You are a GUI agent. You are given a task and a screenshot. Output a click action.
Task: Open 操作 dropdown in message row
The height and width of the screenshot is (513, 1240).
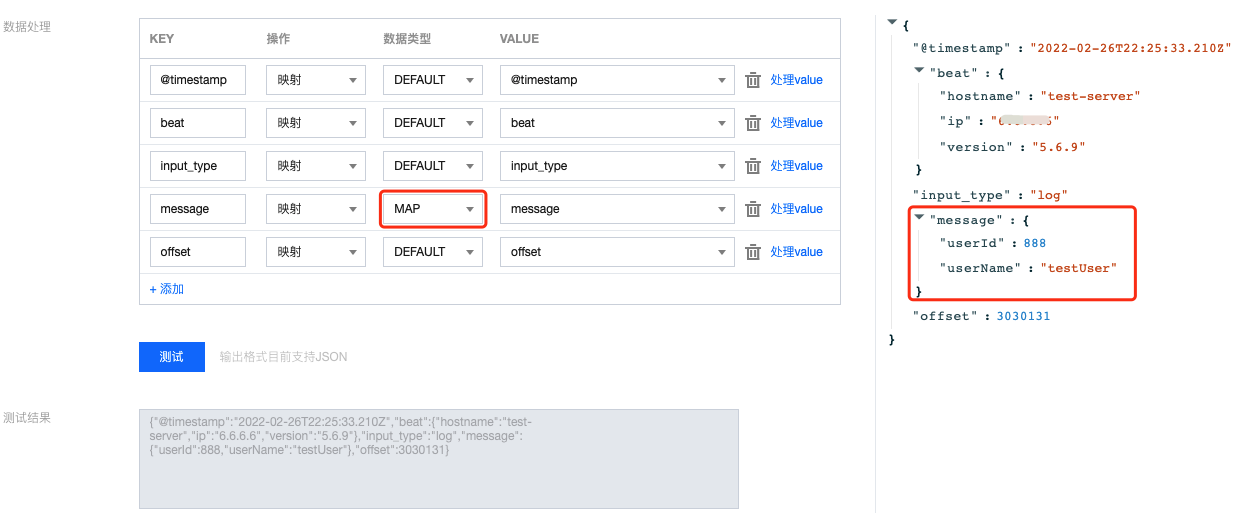316,209
